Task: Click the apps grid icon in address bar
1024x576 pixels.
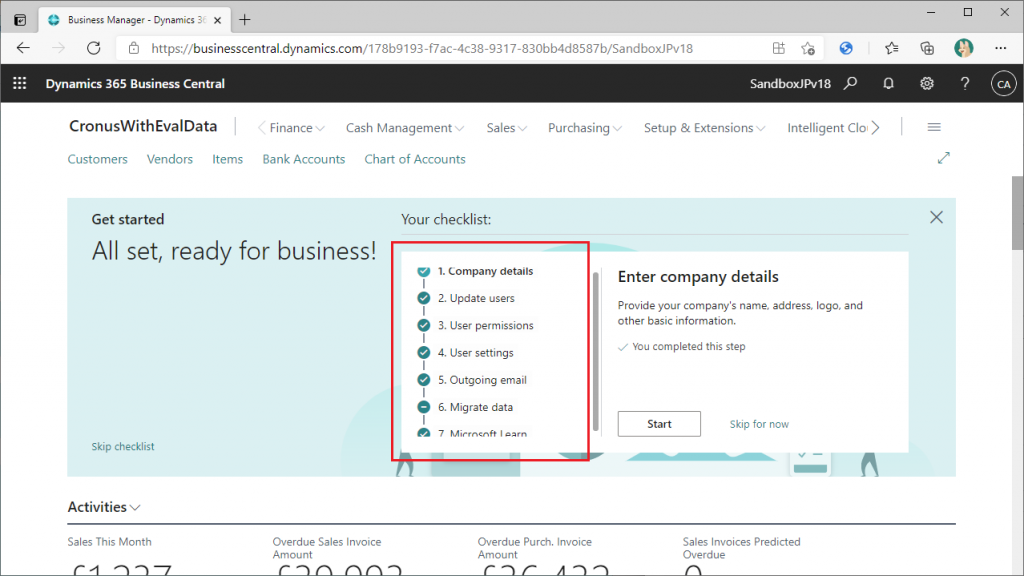Action: [x=778, y=48]
